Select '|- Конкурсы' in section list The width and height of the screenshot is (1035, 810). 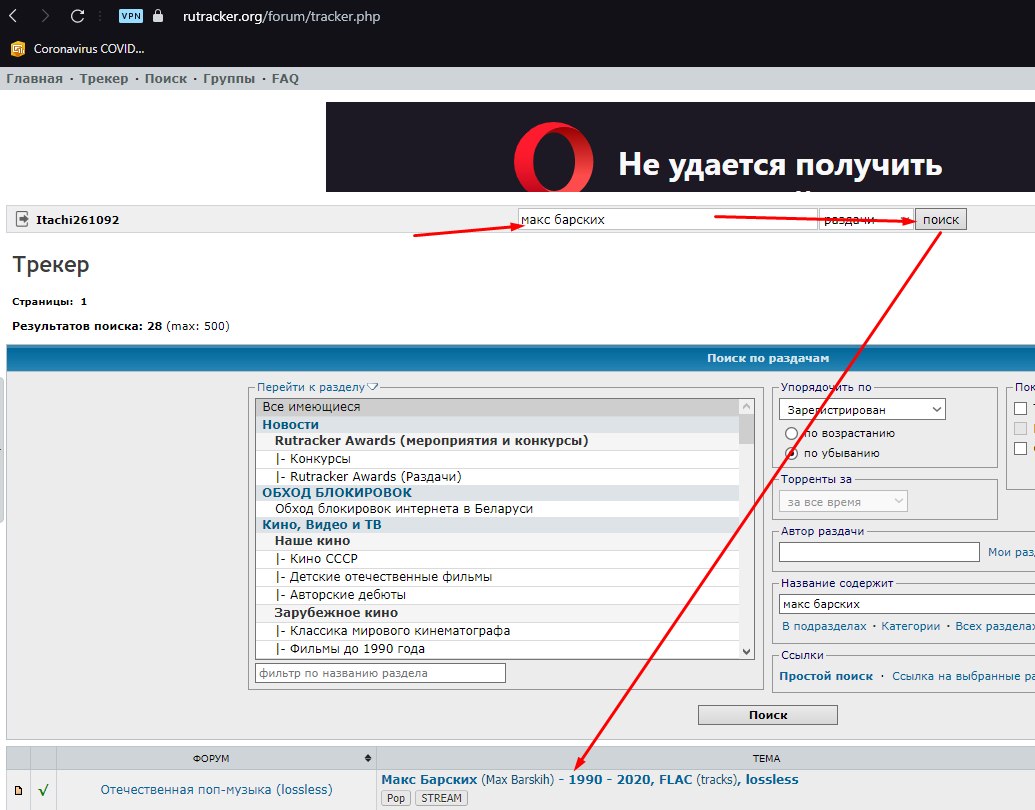point(497,459)
